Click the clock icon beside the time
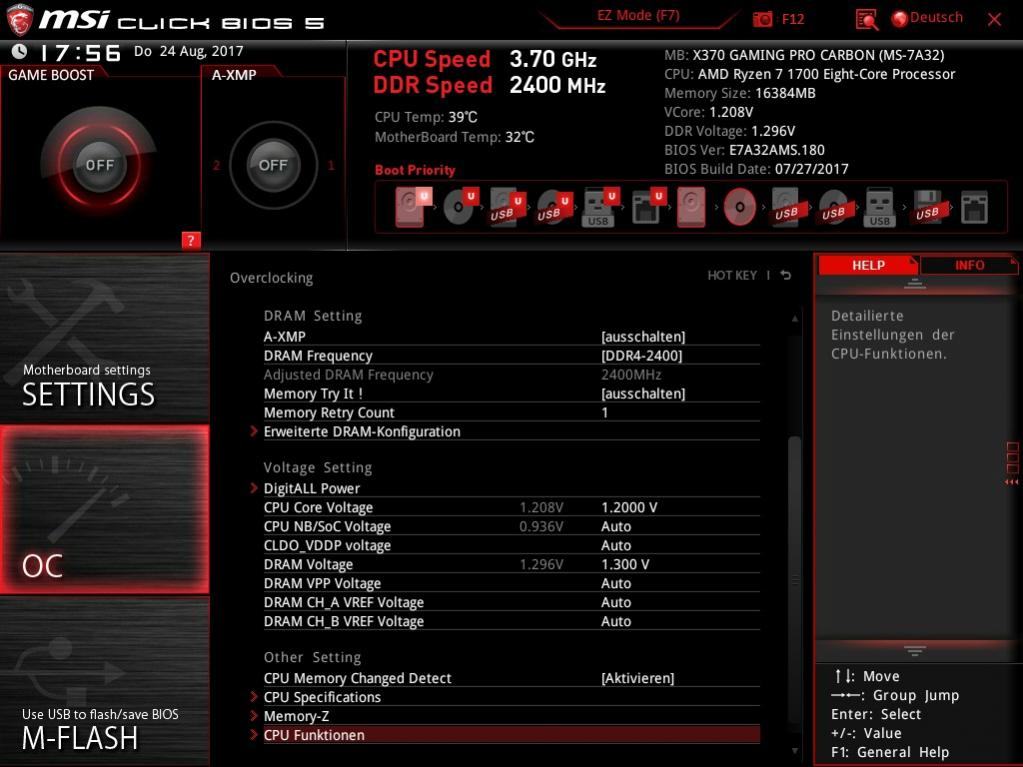 tap(20, 51)
